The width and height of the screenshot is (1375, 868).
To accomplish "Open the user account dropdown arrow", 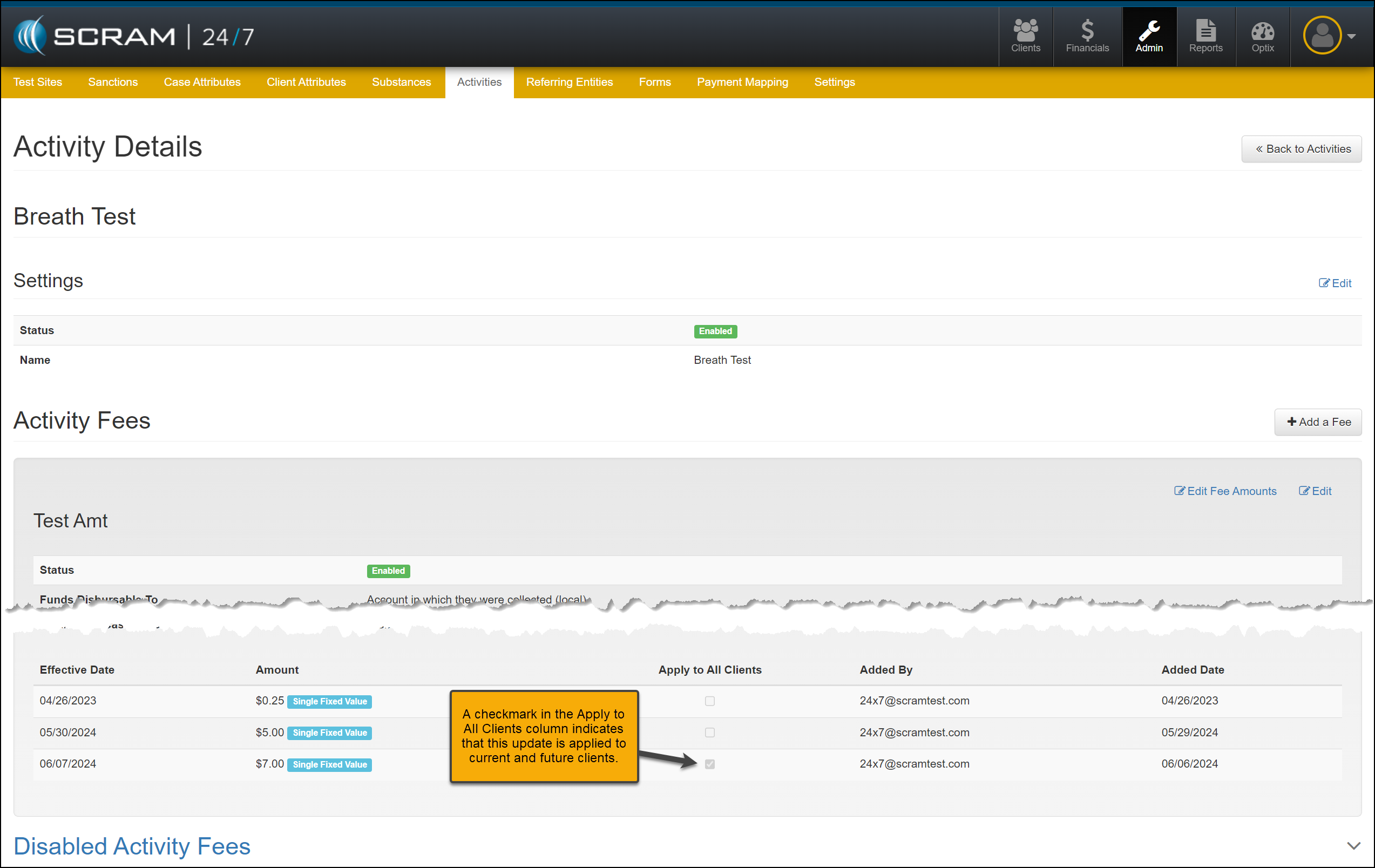I will pos(1352,36).
